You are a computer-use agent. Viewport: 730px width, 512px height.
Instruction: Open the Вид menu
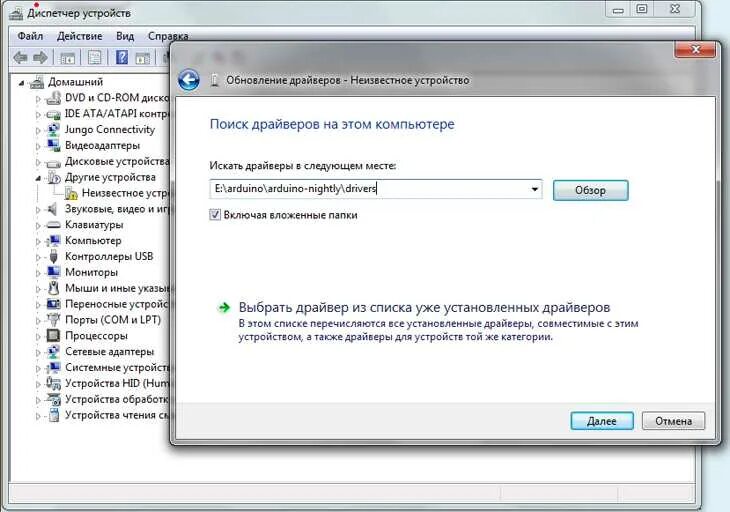(x=125, y=36)
